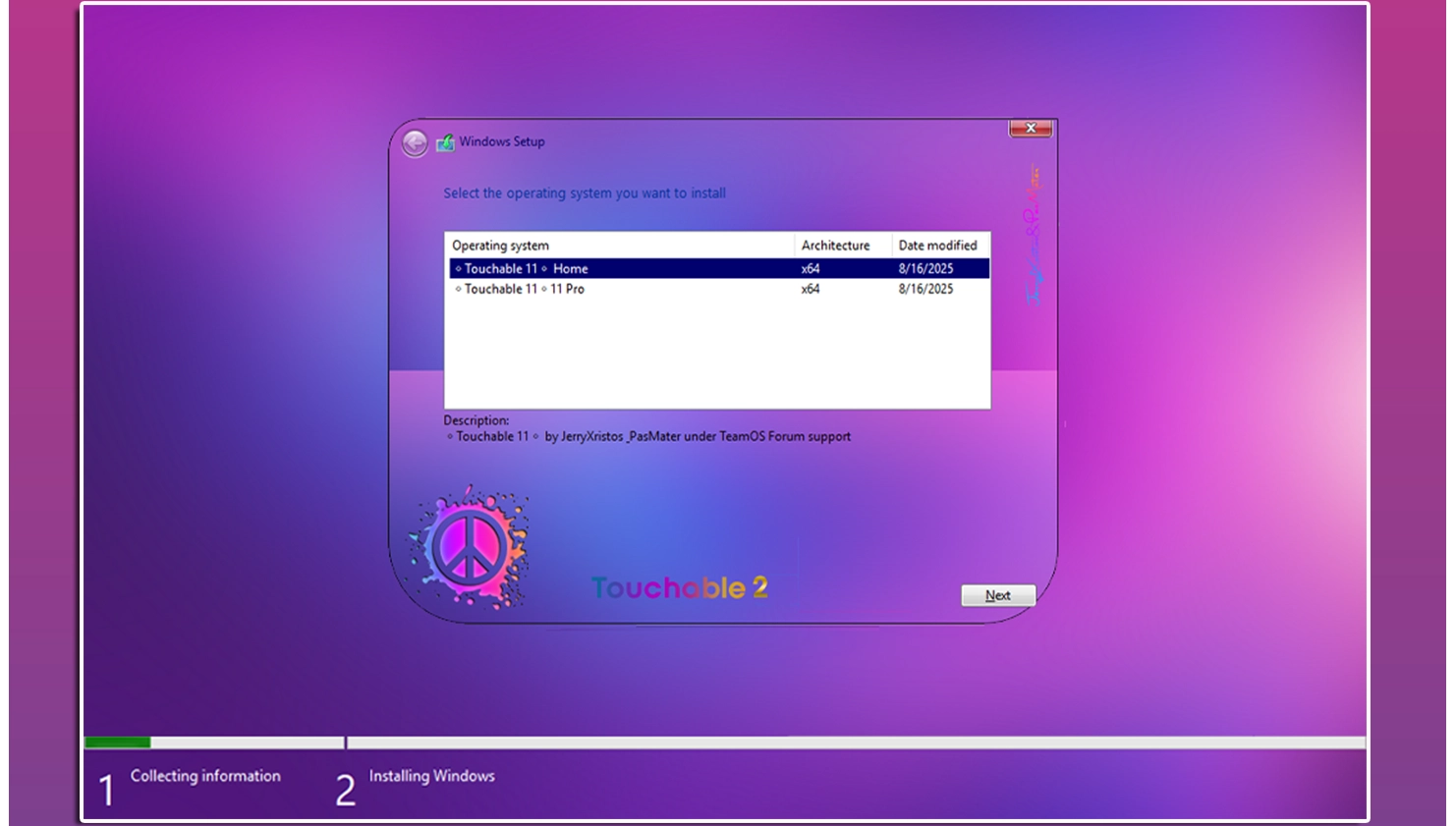Viewport: 1456px width, 826px height.
Task: Click the Windows Setup installer icon
Action: point(445,142)
